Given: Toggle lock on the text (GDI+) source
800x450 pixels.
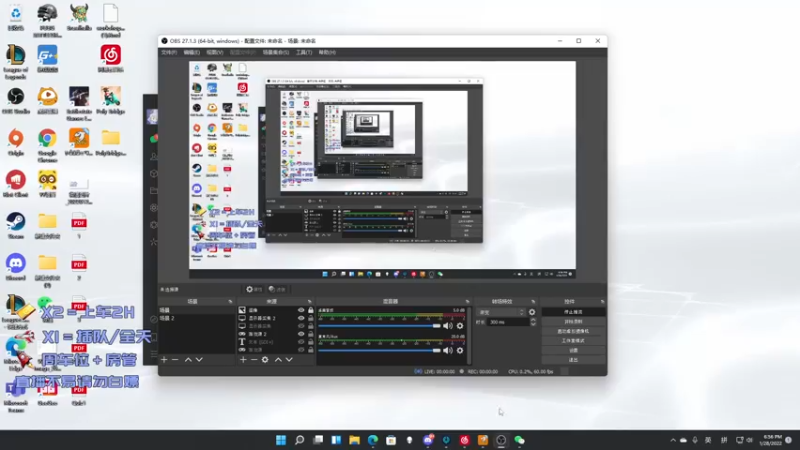Looking at the screenshot, I should pyautogui.click(x=310, y=342).
